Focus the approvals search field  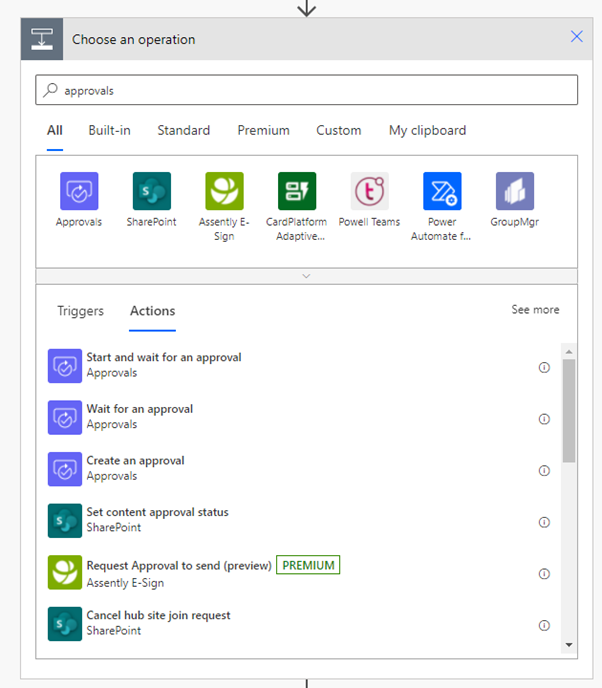[306, 90]
